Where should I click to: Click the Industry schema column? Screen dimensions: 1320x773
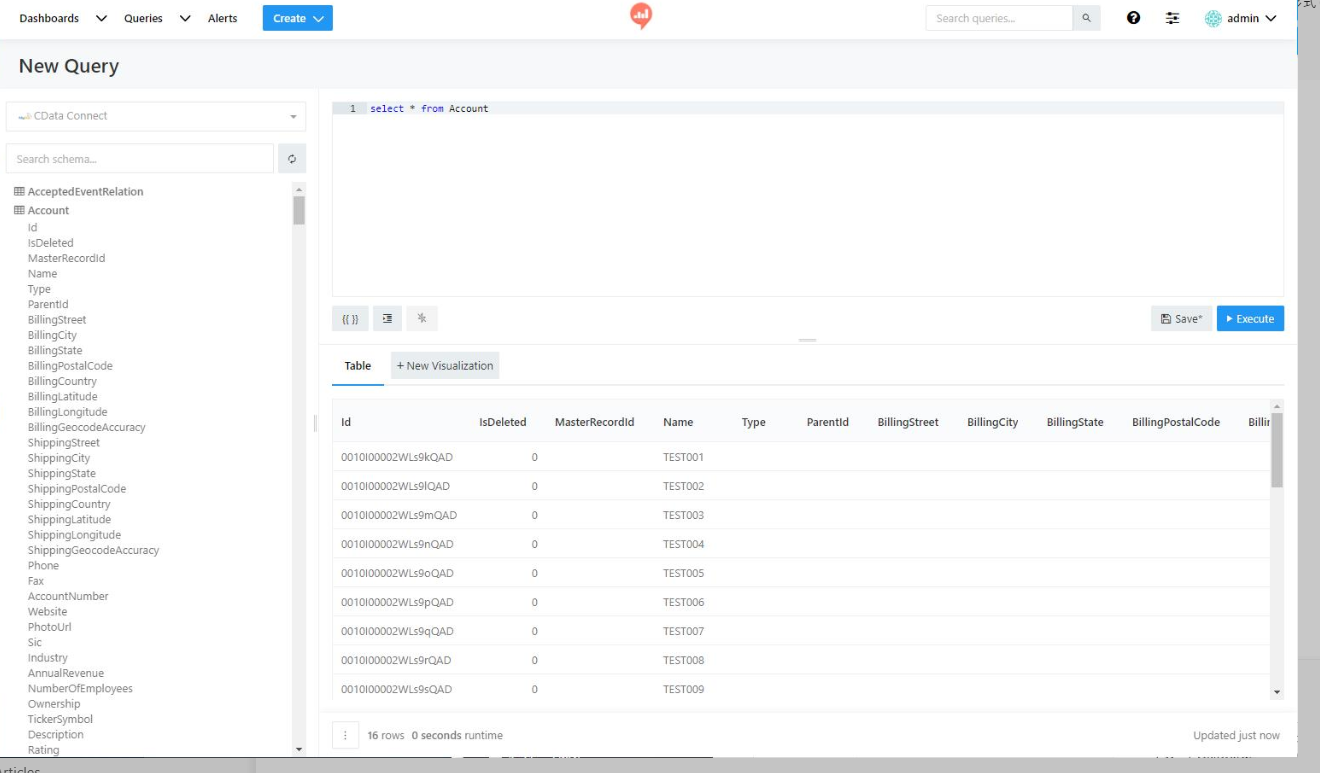pos(48,658)
